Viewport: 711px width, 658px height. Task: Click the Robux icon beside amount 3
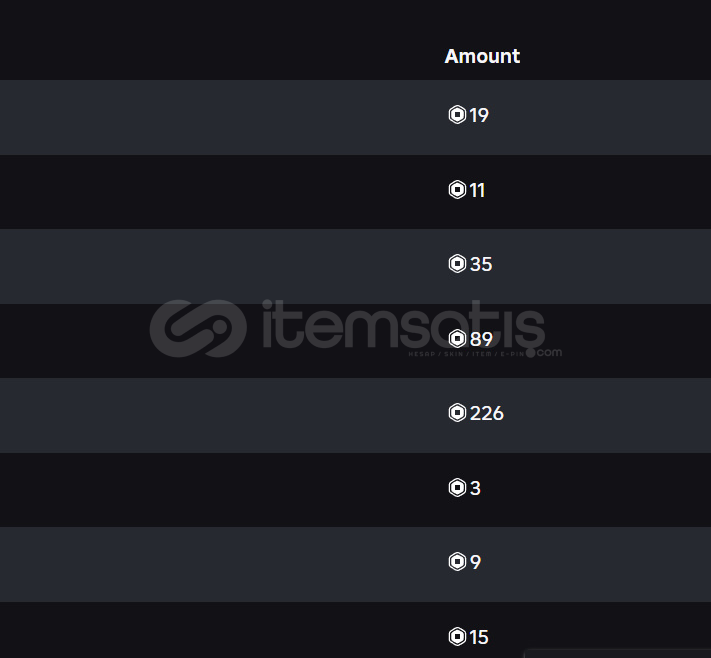(x=457, y=488)
